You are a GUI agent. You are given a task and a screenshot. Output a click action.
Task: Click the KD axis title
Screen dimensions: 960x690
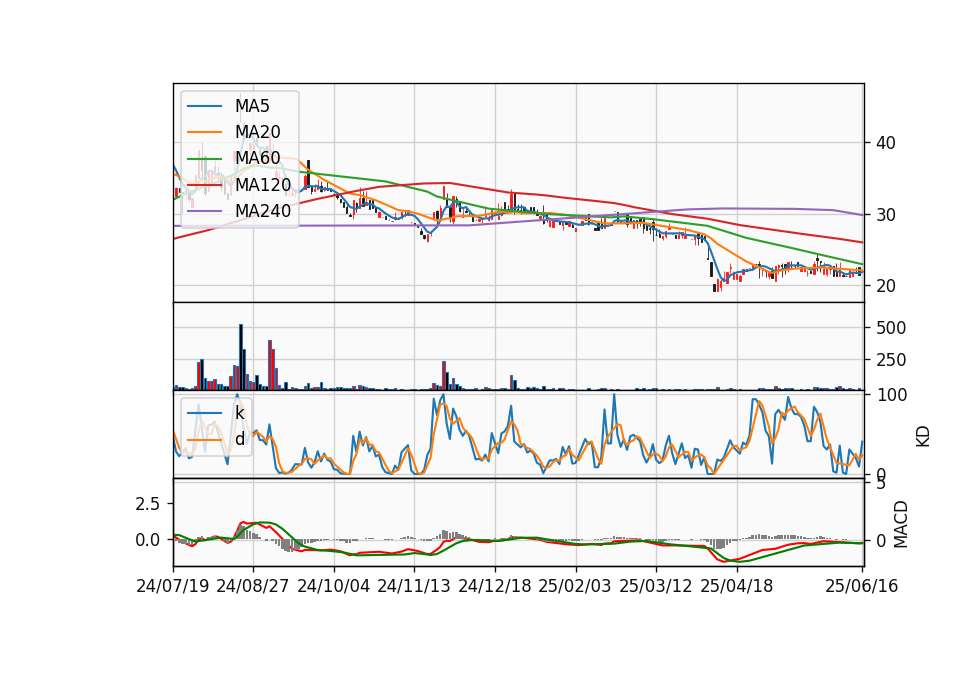click(923, 437)
